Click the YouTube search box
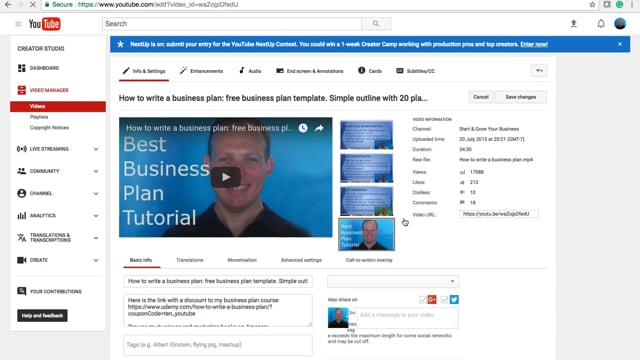Viewport: 640px width, 360px height. [232, 24]
